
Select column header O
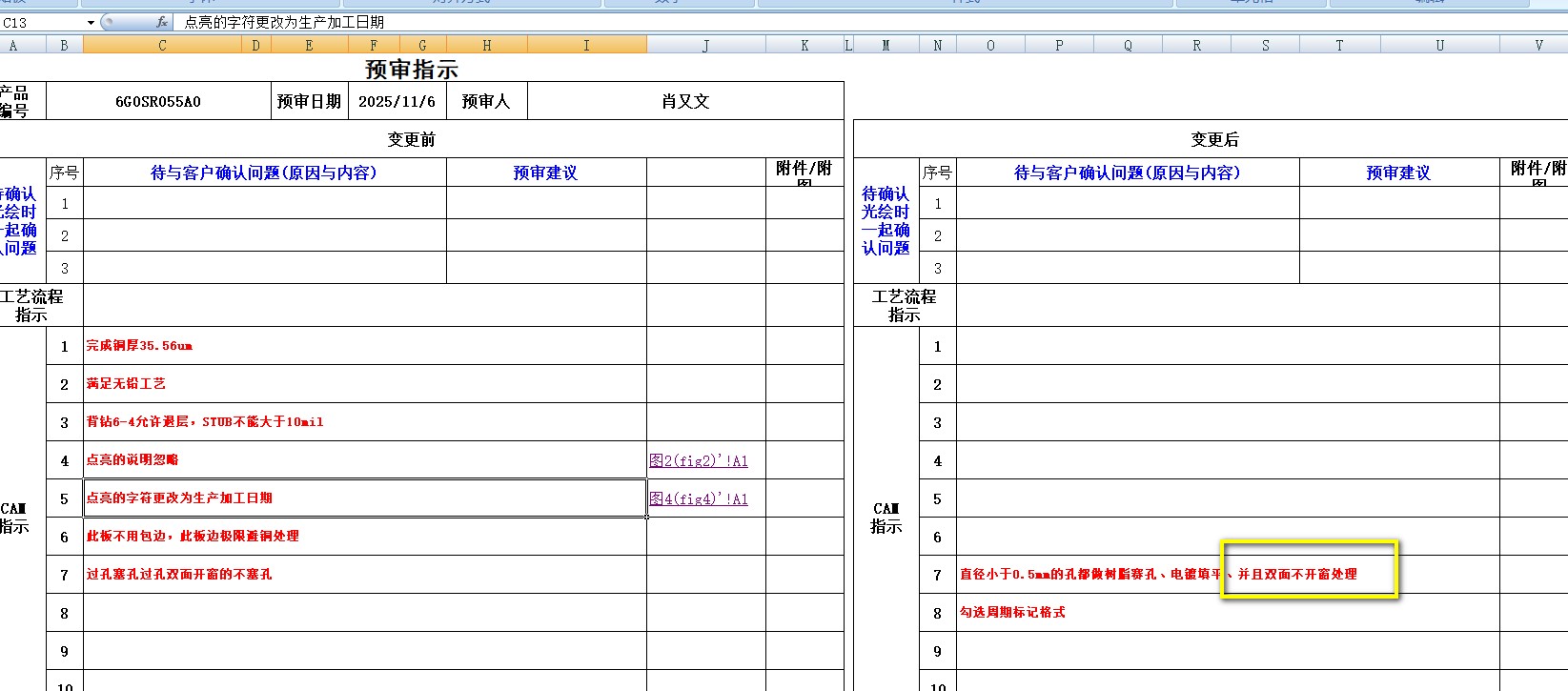[x=990, y=45]
